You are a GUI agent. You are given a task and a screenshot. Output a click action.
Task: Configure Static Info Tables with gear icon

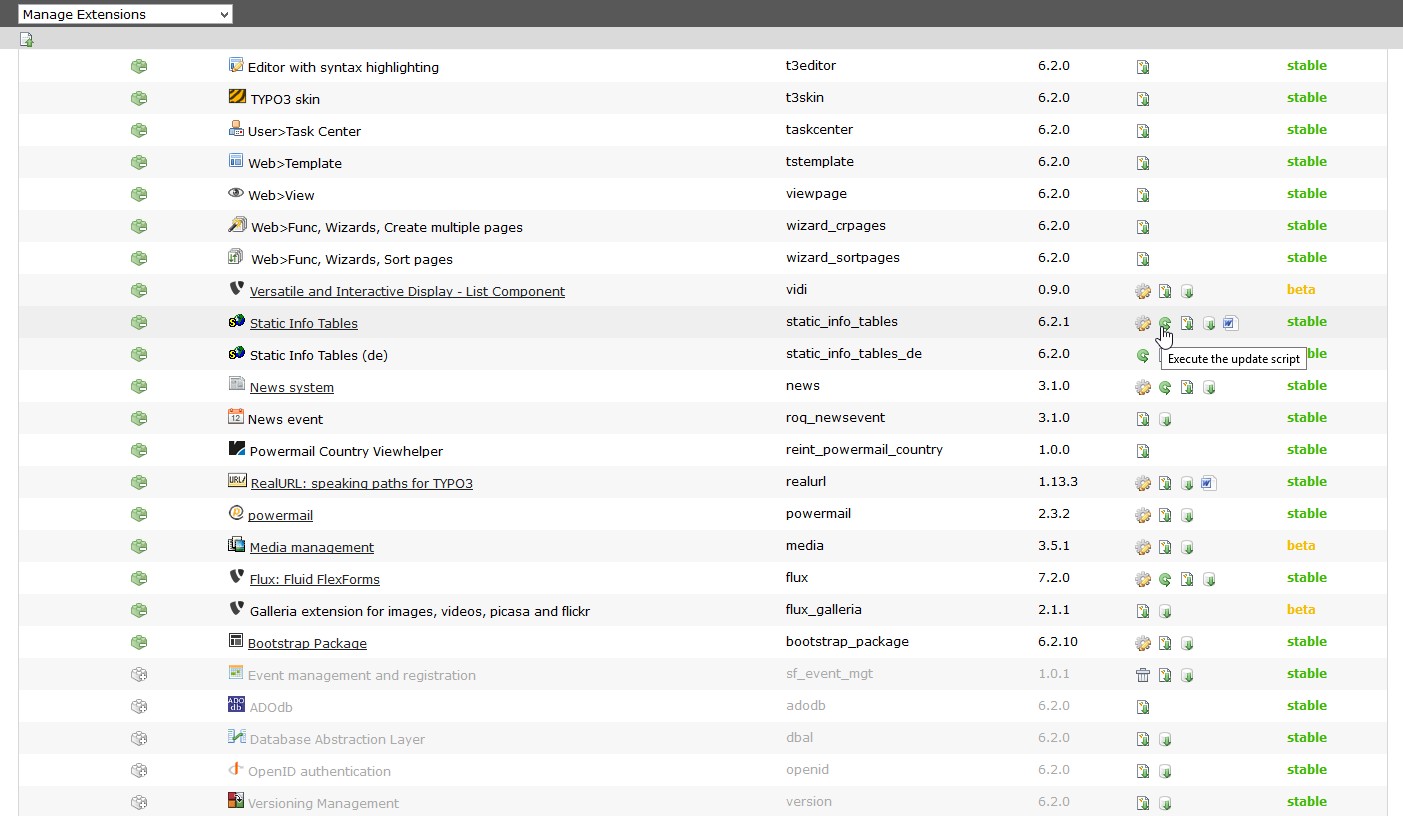tap(1143, 324)
